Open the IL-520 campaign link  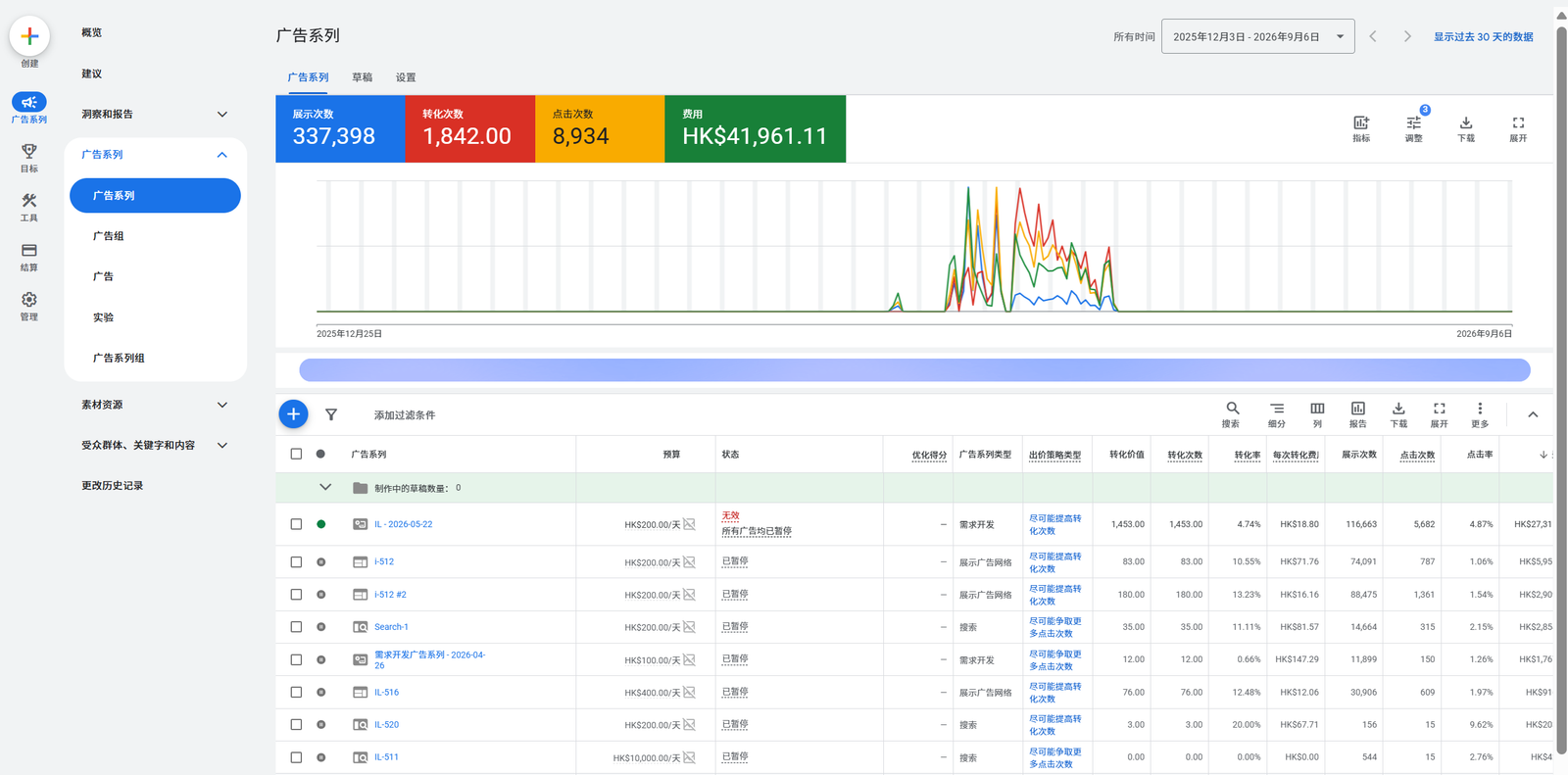(x=386, y=725)
